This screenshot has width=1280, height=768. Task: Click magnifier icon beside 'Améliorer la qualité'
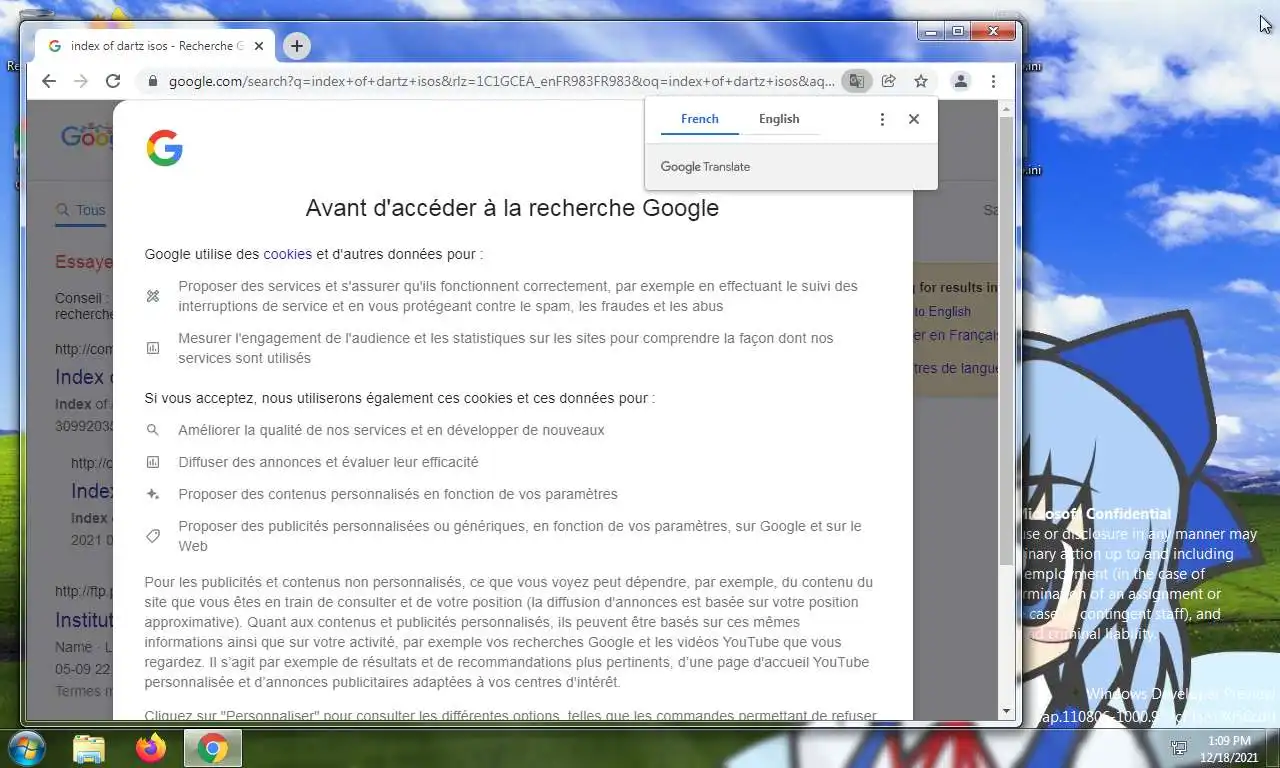[153, 430]
